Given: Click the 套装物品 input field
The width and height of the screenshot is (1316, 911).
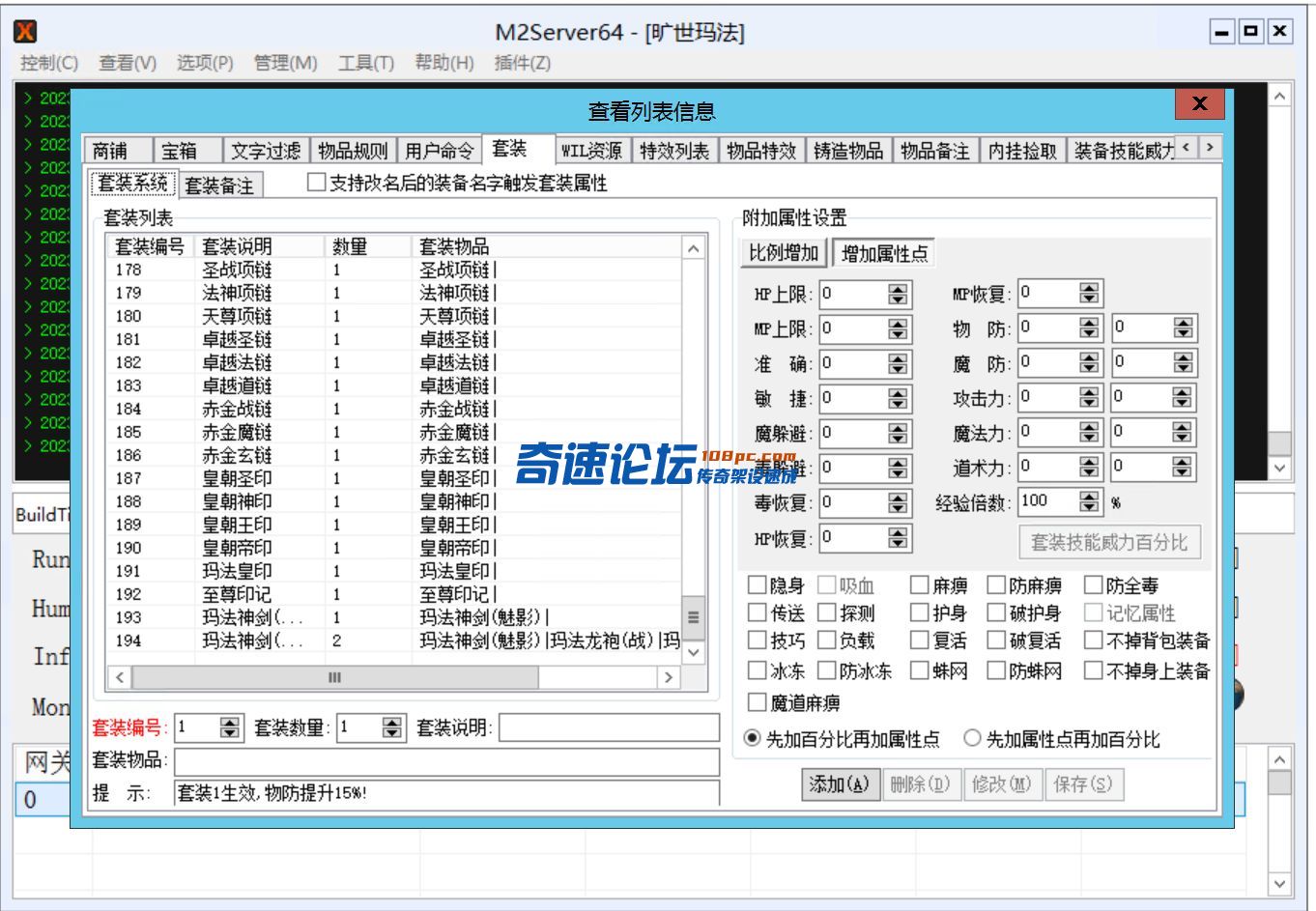Looking at the screenshot, I should point(446,761).
